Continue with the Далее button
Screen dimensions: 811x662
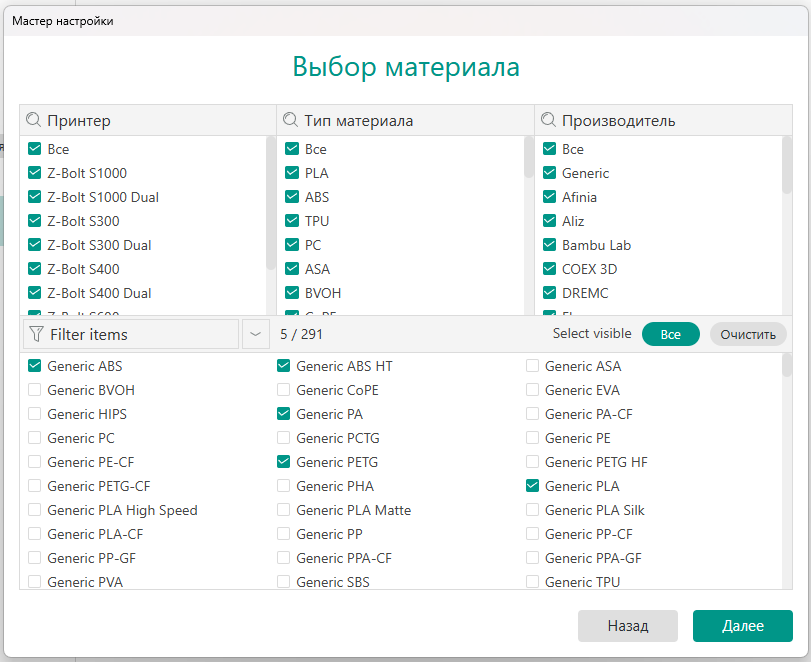(743, 626)
